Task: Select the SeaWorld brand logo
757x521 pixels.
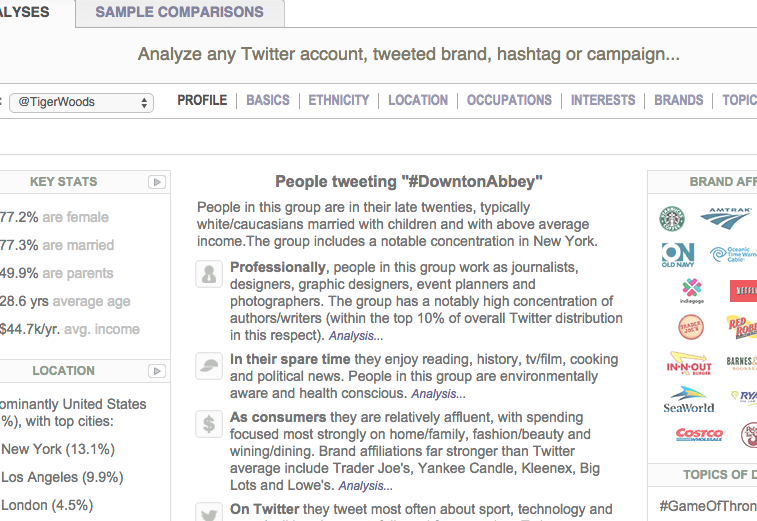Action: 688,400
